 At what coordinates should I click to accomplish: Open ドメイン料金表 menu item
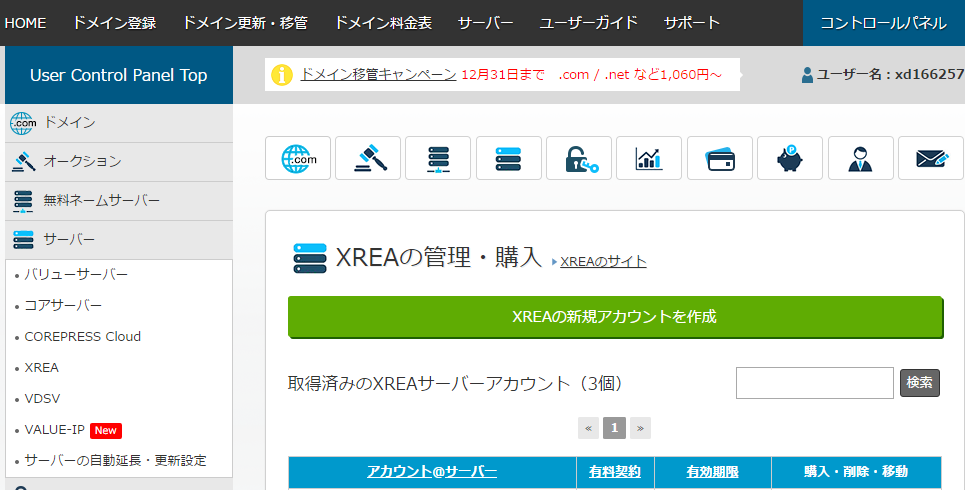[x=383, y=23]
